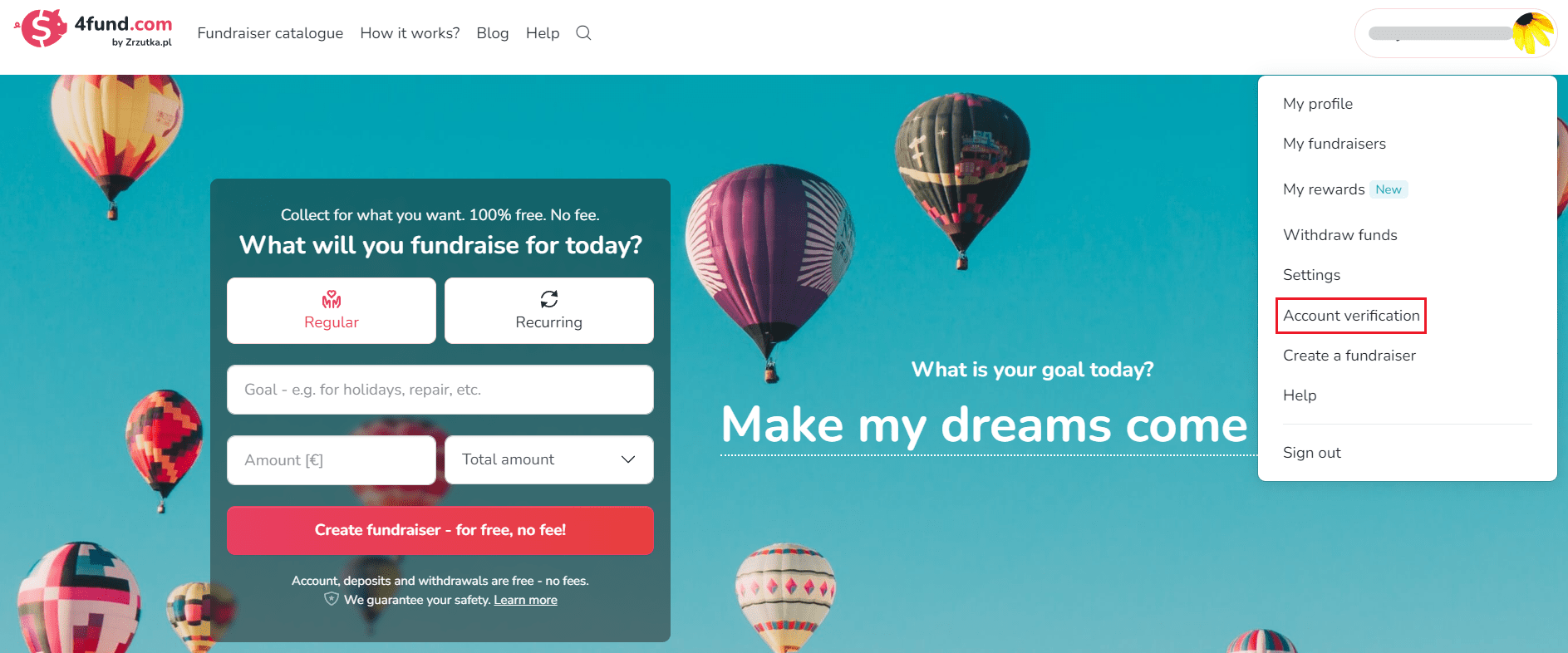Open My profile from menu
The width and height of the screenshot is (1568, 653).
pos(1318,104)
